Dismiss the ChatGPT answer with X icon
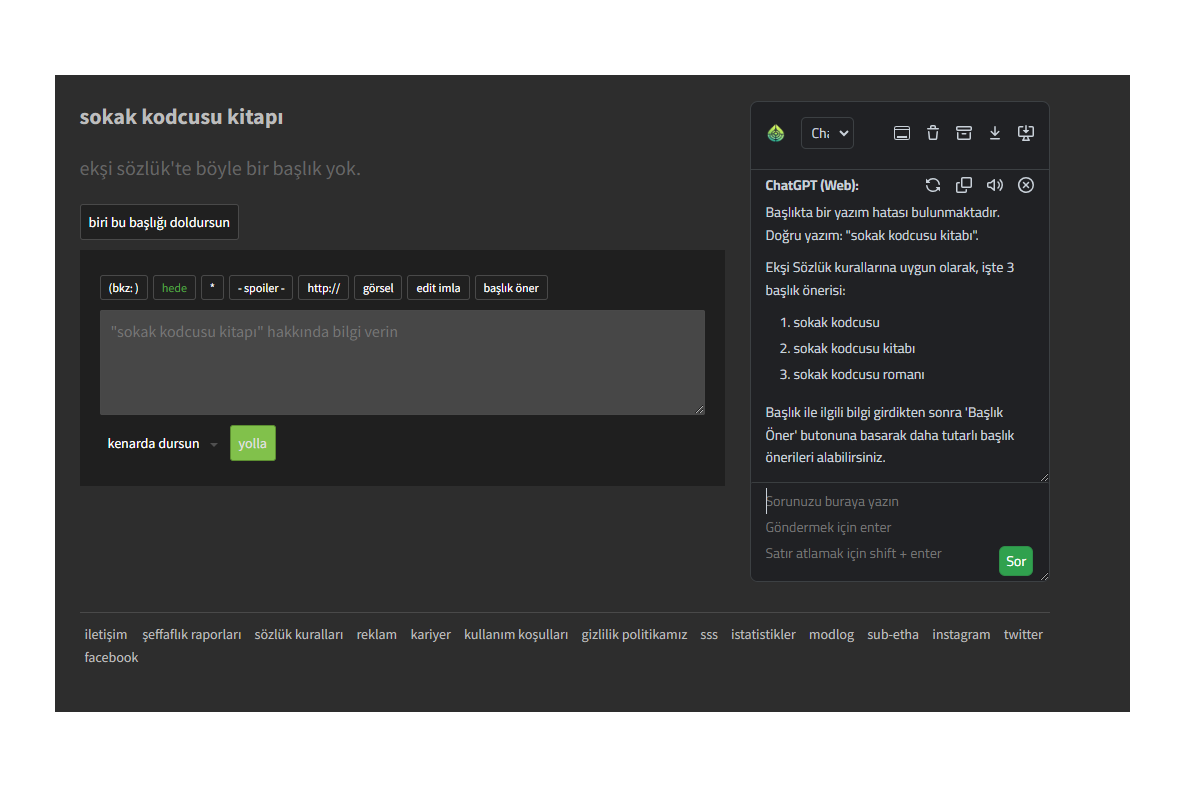Viewport: 1200px width, 800px height. [1026, 185]
